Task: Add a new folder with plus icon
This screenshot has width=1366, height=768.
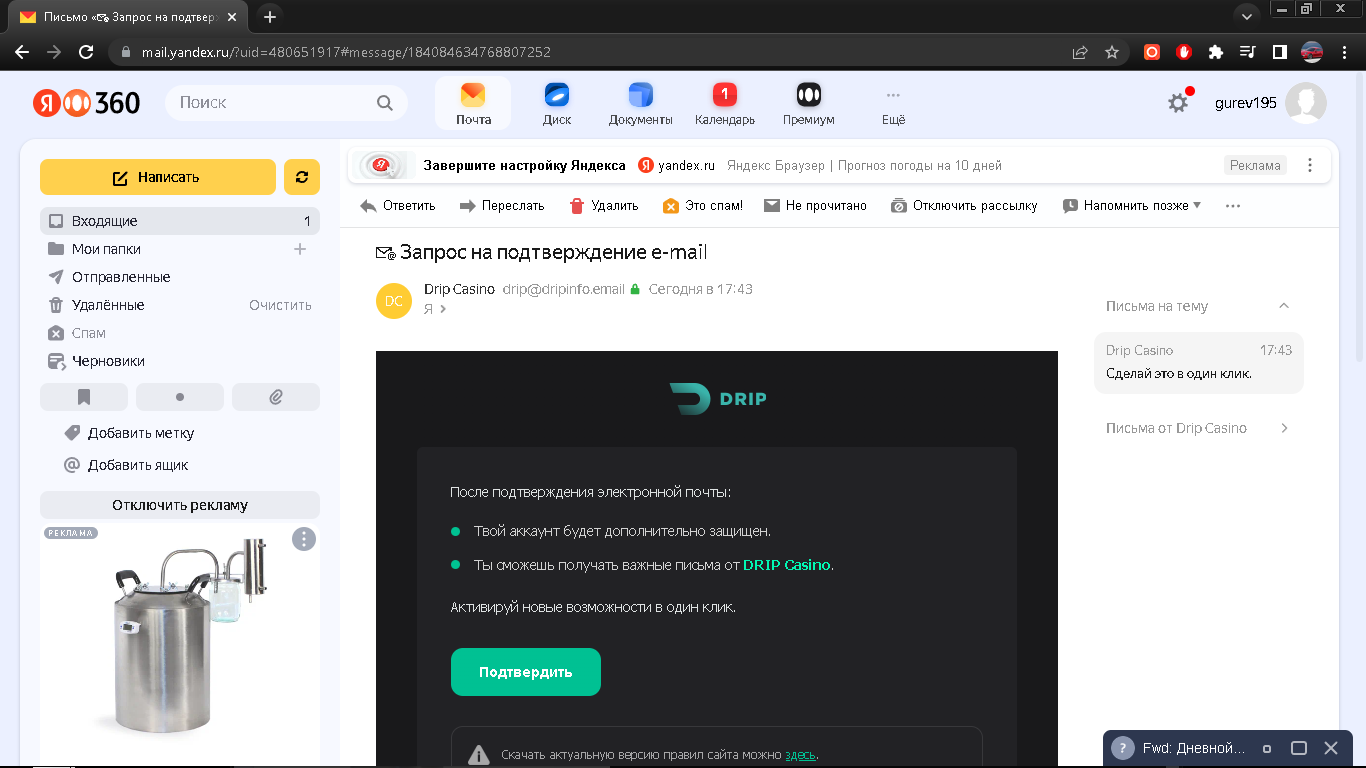Action: point(299,249)
